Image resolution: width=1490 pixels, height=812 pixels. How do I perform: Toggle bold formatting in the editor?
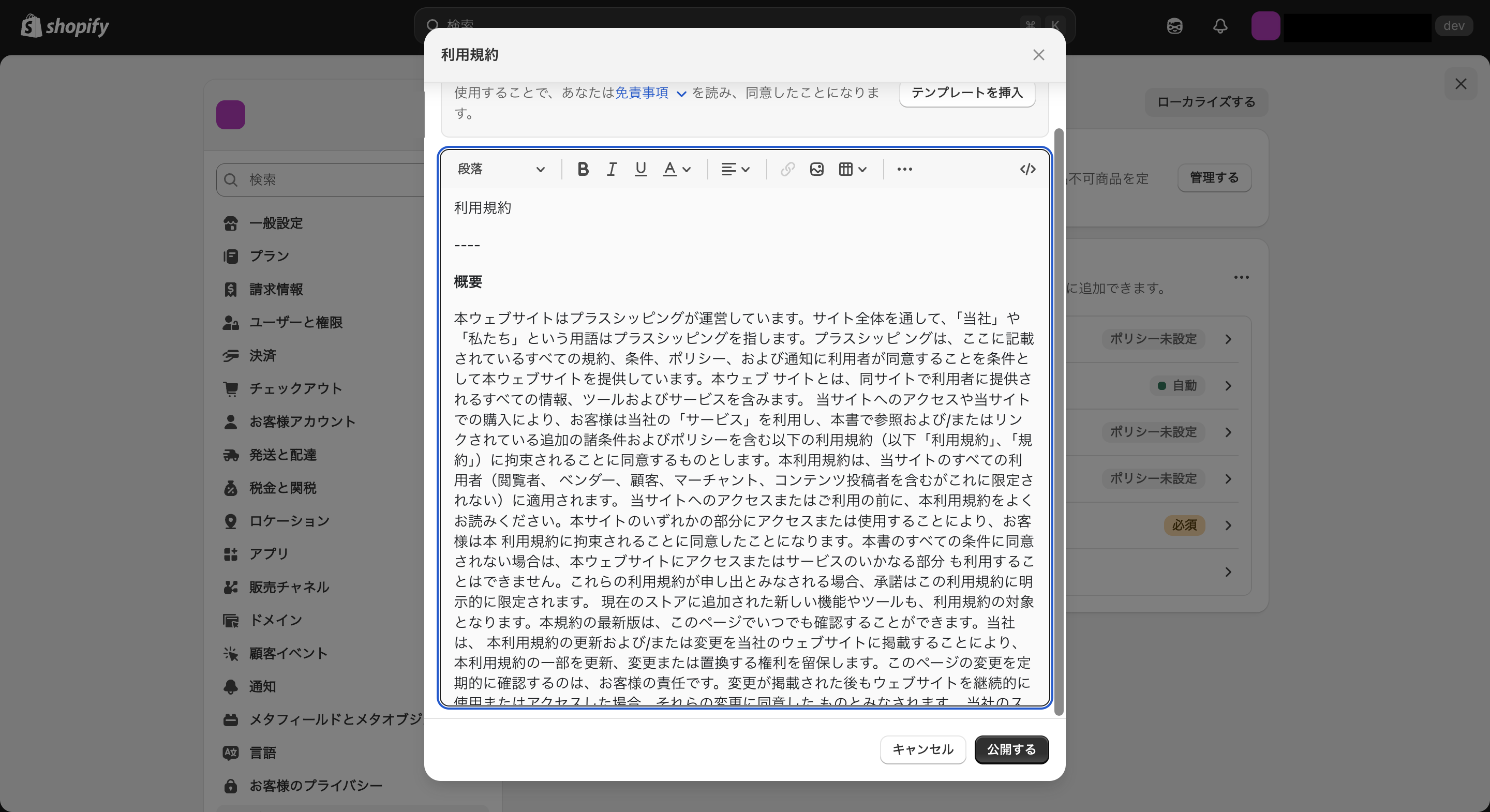(x=583, y=169)
